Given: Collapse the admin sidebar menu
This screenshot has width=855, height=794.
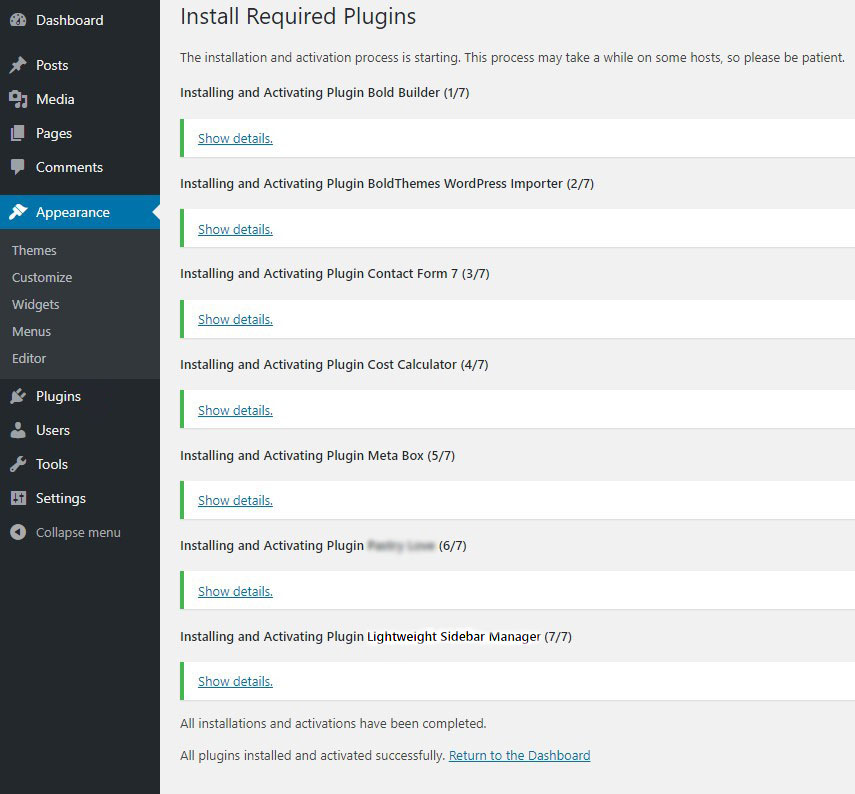Looking at the screenshot, I should click(78, 532).
